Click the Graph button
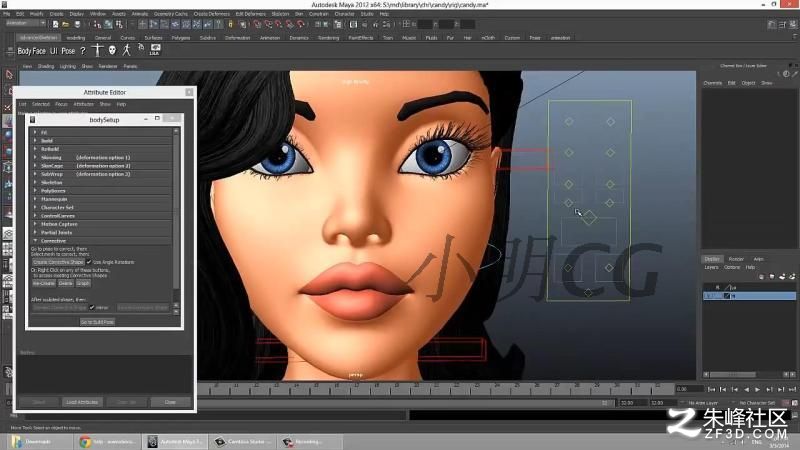The height and width of the screenshot is (450, 800). coord(83,283)
